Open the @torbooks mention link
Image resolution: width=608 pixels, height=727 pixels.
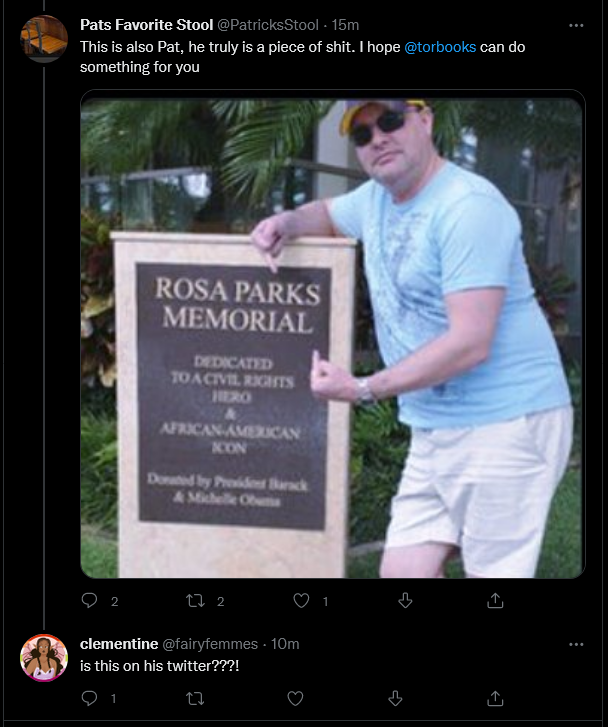pos(440,47)
